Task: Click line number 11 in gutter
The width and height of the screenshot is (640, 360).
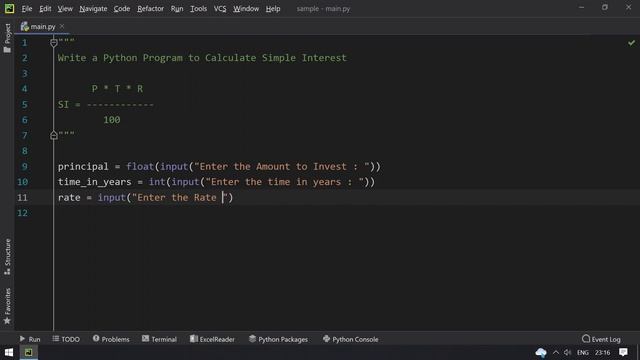Action: click(x=22, y=198)
